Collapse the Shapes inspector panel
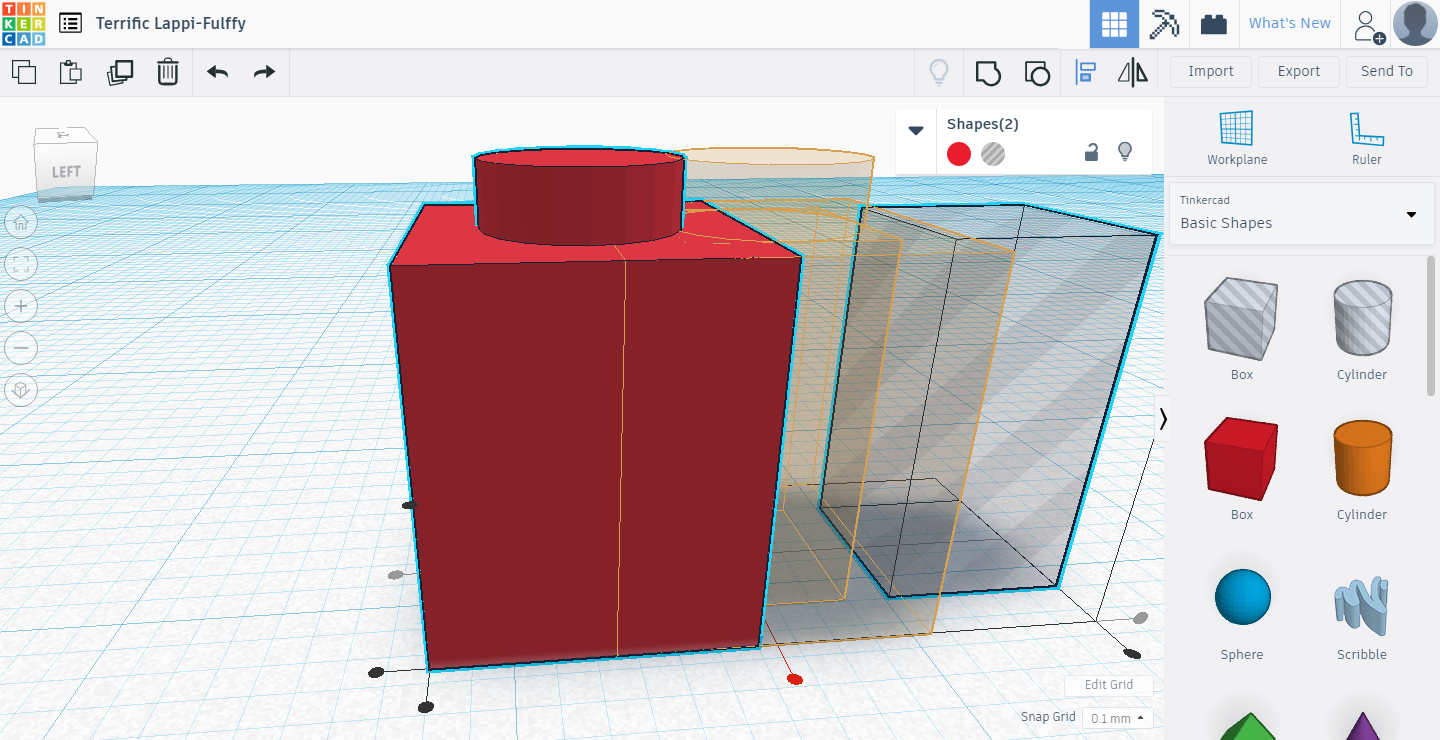Screen dimensions: 1440x740 (x=915, y=130)
